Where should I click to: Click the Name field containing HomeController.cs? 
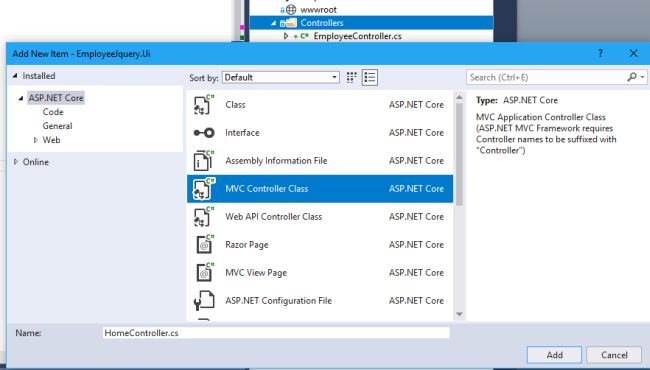click(276, 333)
